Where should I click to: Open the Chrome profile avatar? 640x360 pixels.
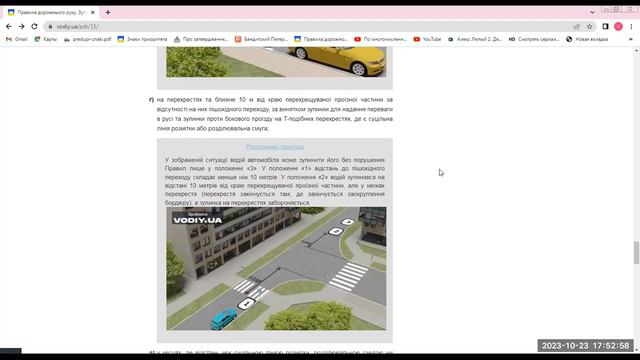(618, 27)
